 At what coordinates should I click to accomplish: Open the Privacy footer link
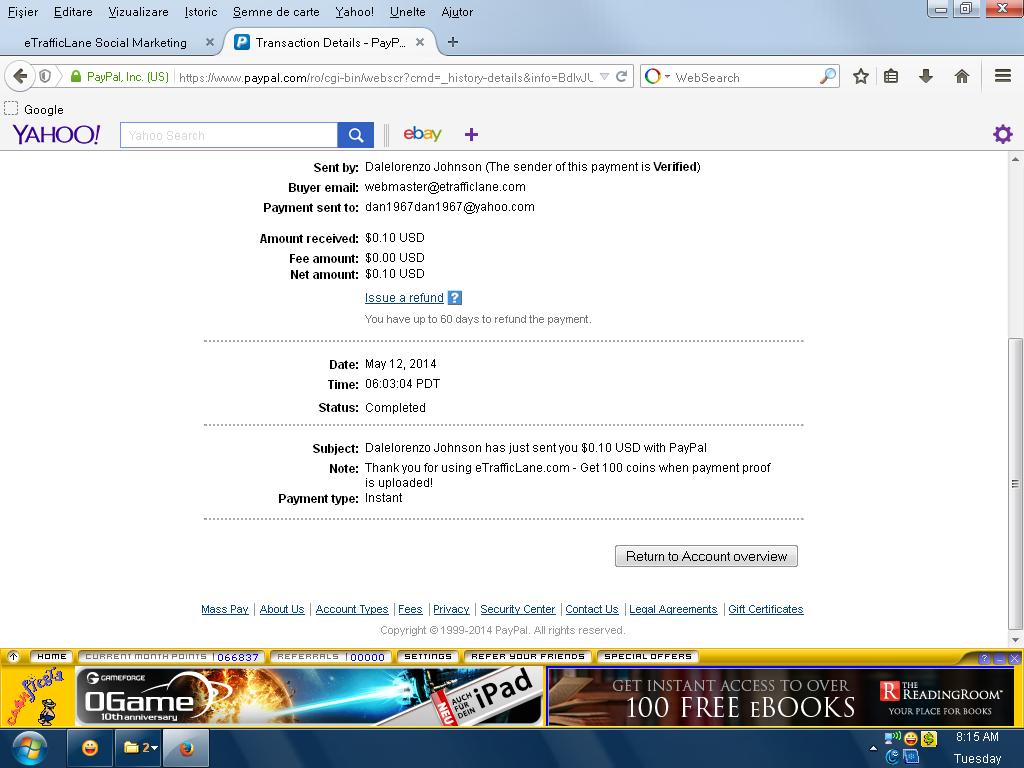[x=451, y=609]
